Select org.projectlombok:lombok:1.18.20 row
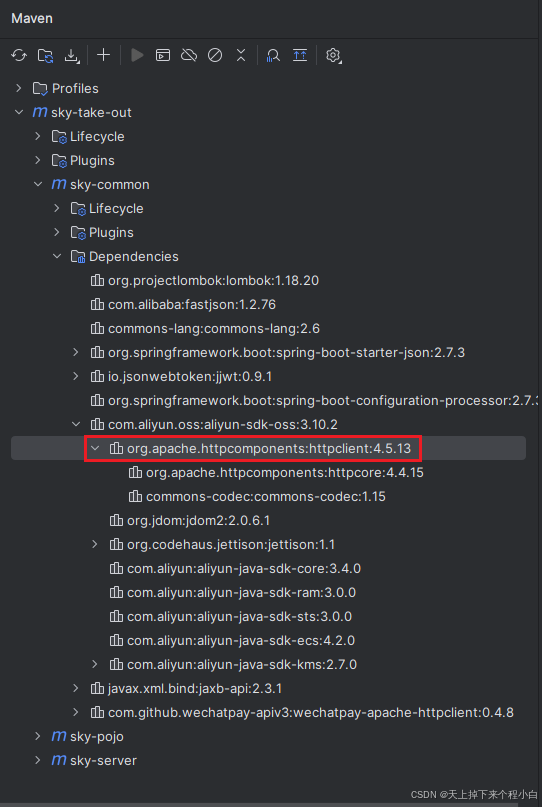Screen dimensions: 542x807 tap(268, 280)
